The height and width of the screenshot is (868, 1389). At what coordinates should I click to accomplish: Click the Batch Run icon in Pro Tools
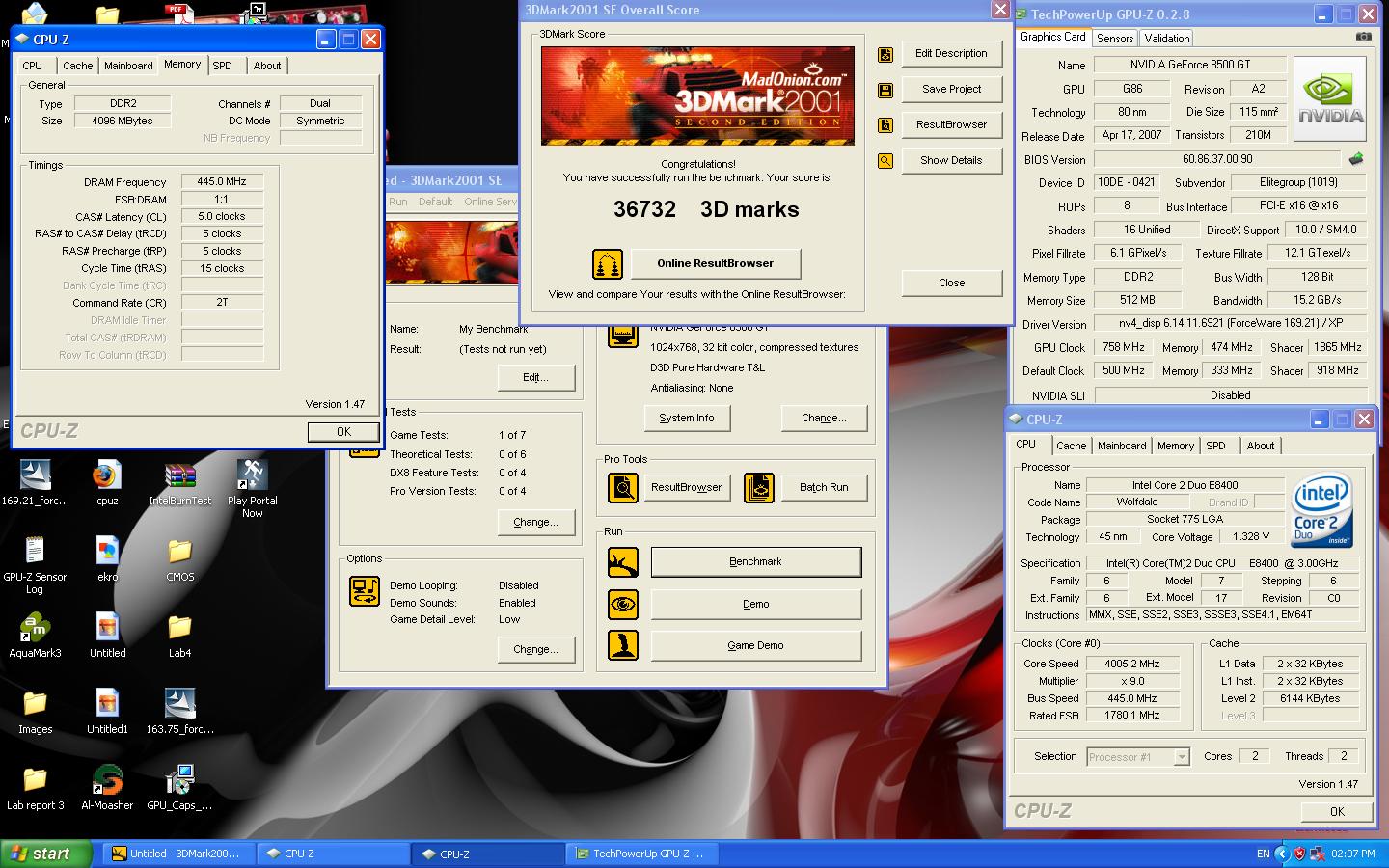(759, 488)
